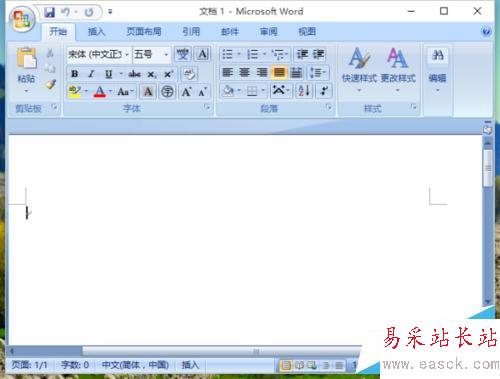Sort text with A-Z icon
This screenshot has height=379, width=500.
pyautogui.click(x=304, y=91)
